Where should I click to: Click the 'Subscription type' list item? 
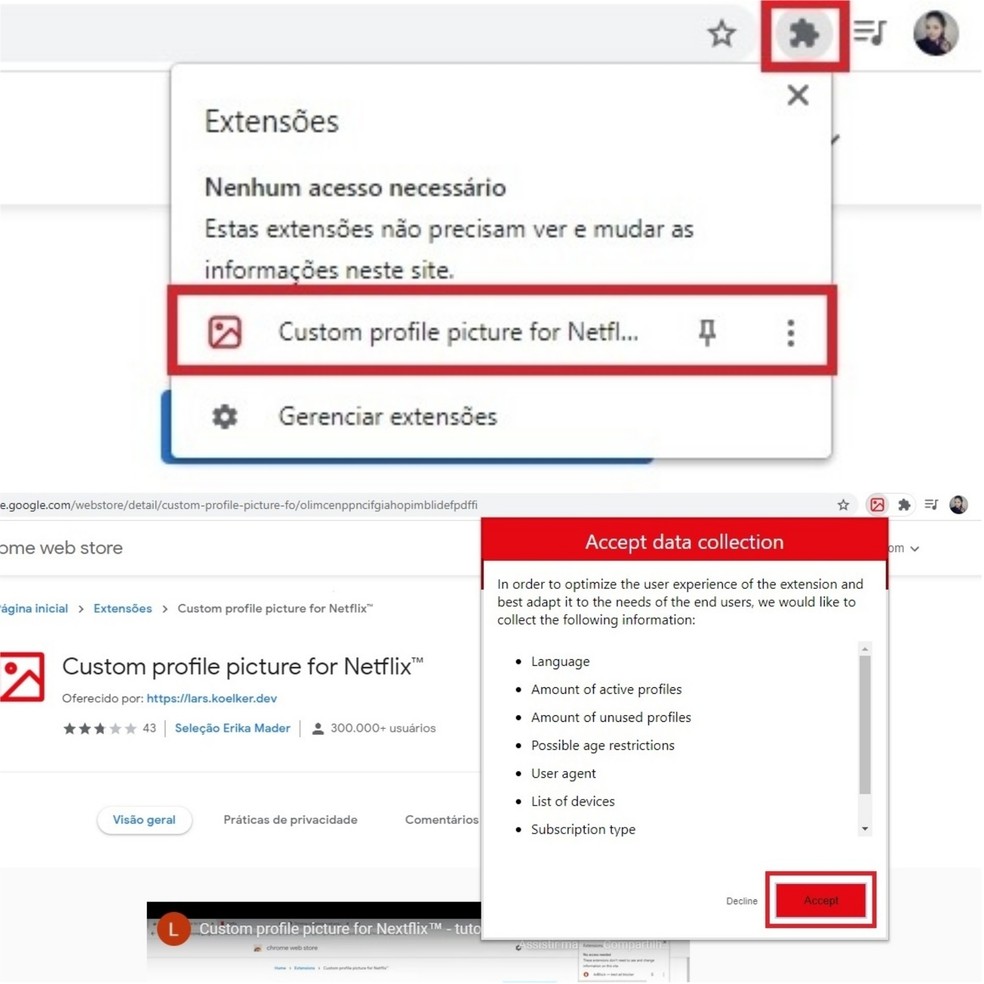point(583,830)
